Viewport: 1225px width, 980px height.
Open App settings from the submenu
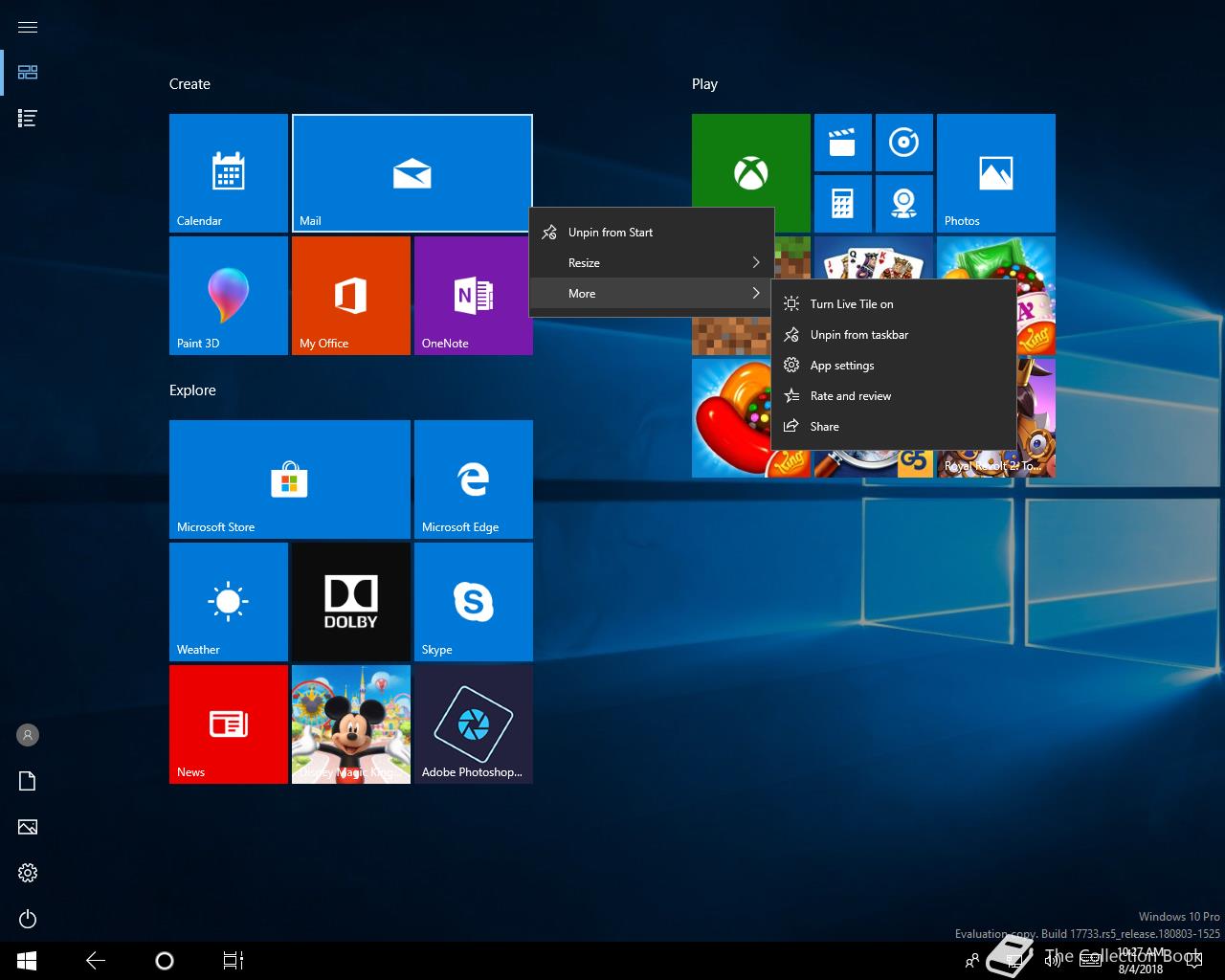pyautogui.click(x=894, y=366)
